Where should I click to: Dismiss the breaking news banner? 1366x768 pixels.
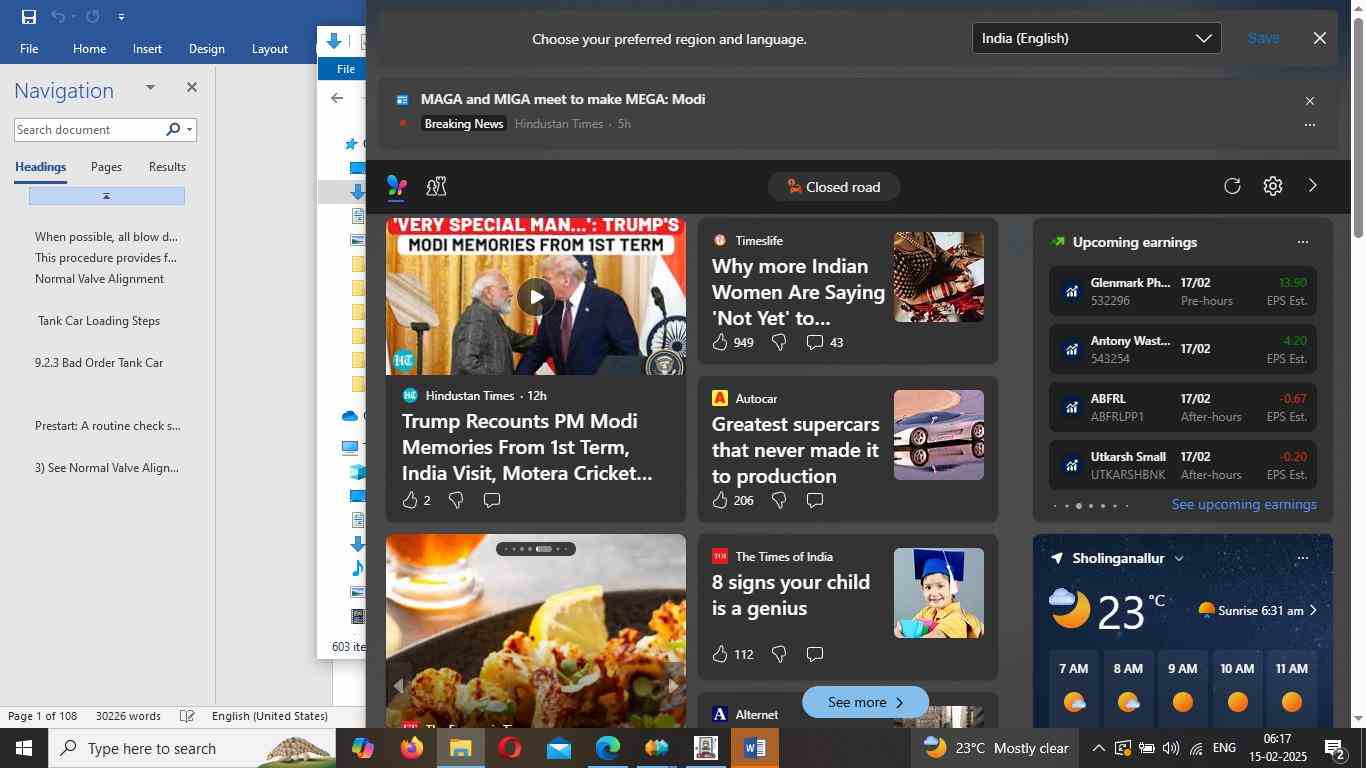(1310, 101)
